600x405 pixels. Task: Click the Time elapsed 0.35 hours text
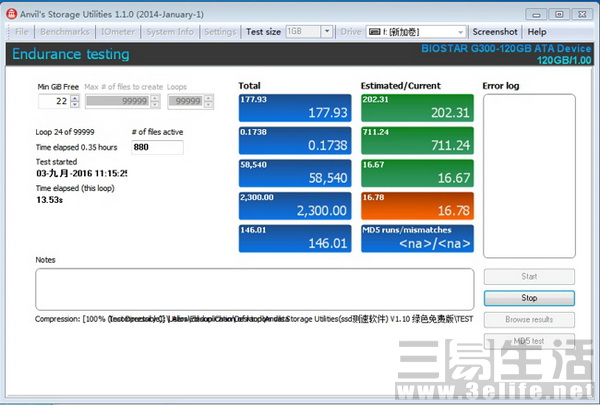[x=77, y=147]
